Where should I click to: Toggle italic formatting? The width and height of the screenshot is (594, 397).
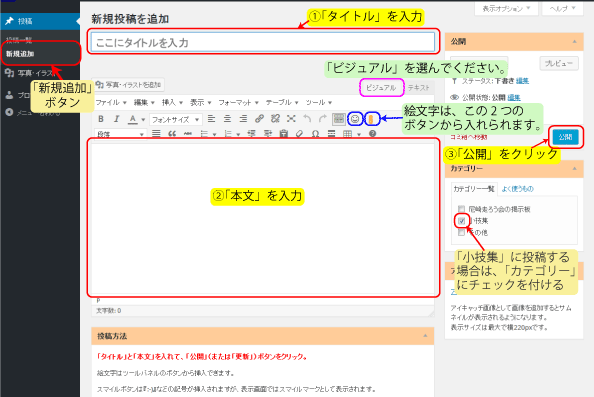coord(116,119)
